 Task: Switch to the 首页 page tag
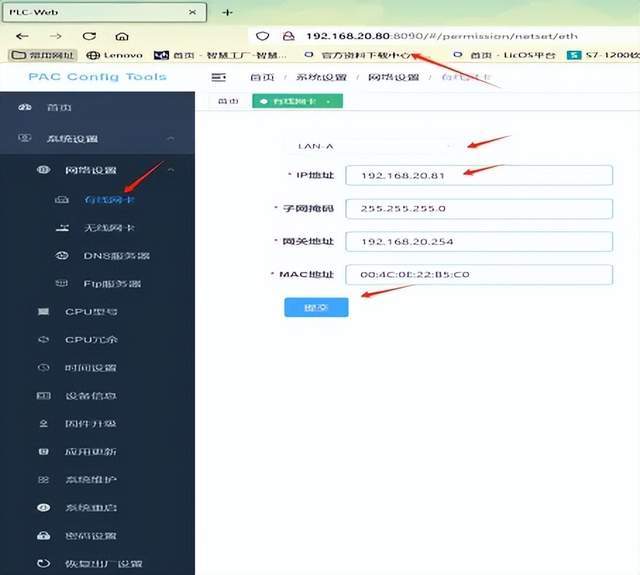click(x=228, y=101)
